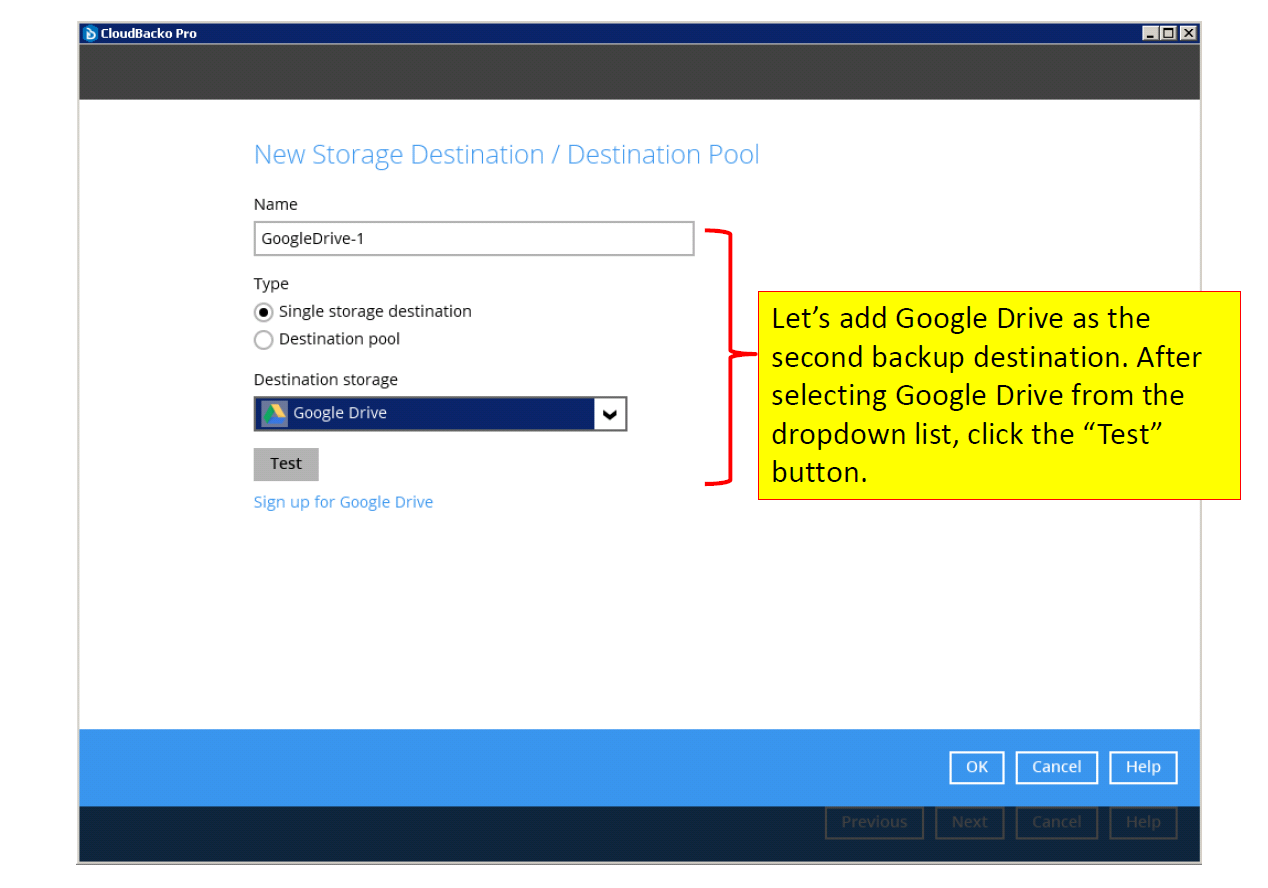Viewport: 1268px width, 888px height.
Task: Expand the Destination storage dropdown arrow
Action: (x=610, y=414)
